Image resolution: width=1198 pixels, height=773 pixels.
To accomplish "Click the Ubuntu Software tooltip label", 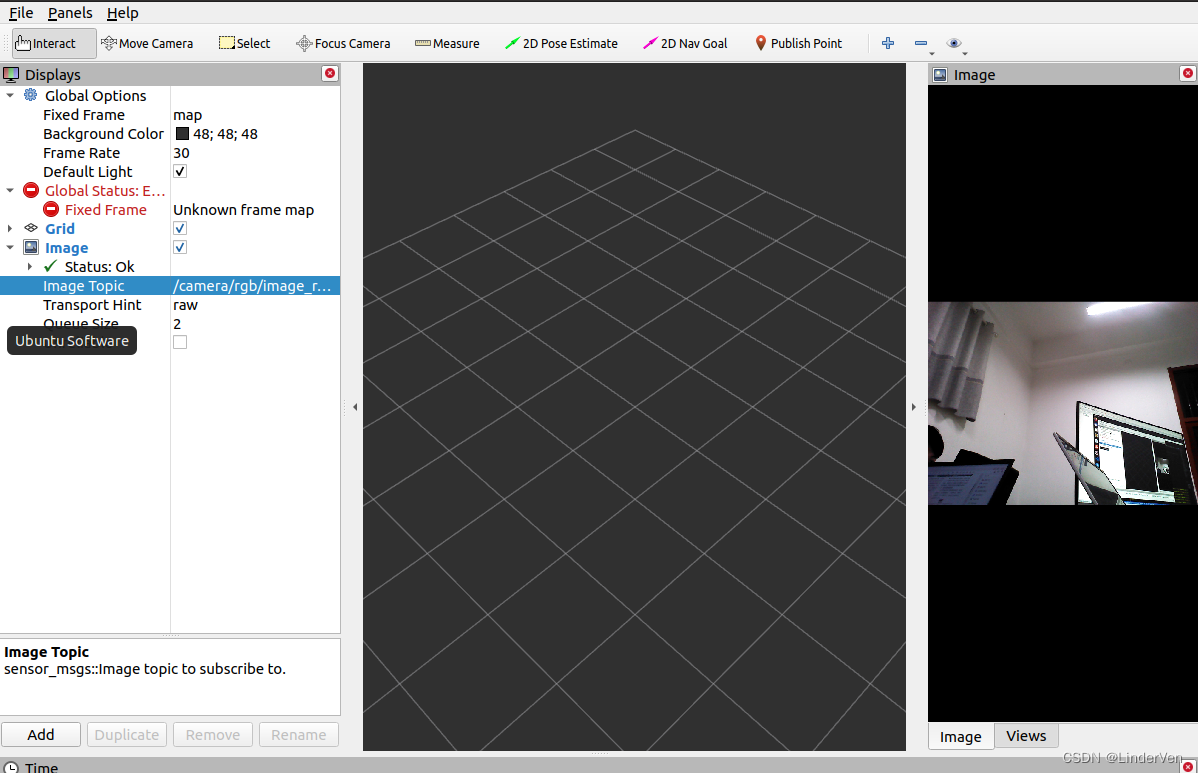I will [x=72, y=341].
